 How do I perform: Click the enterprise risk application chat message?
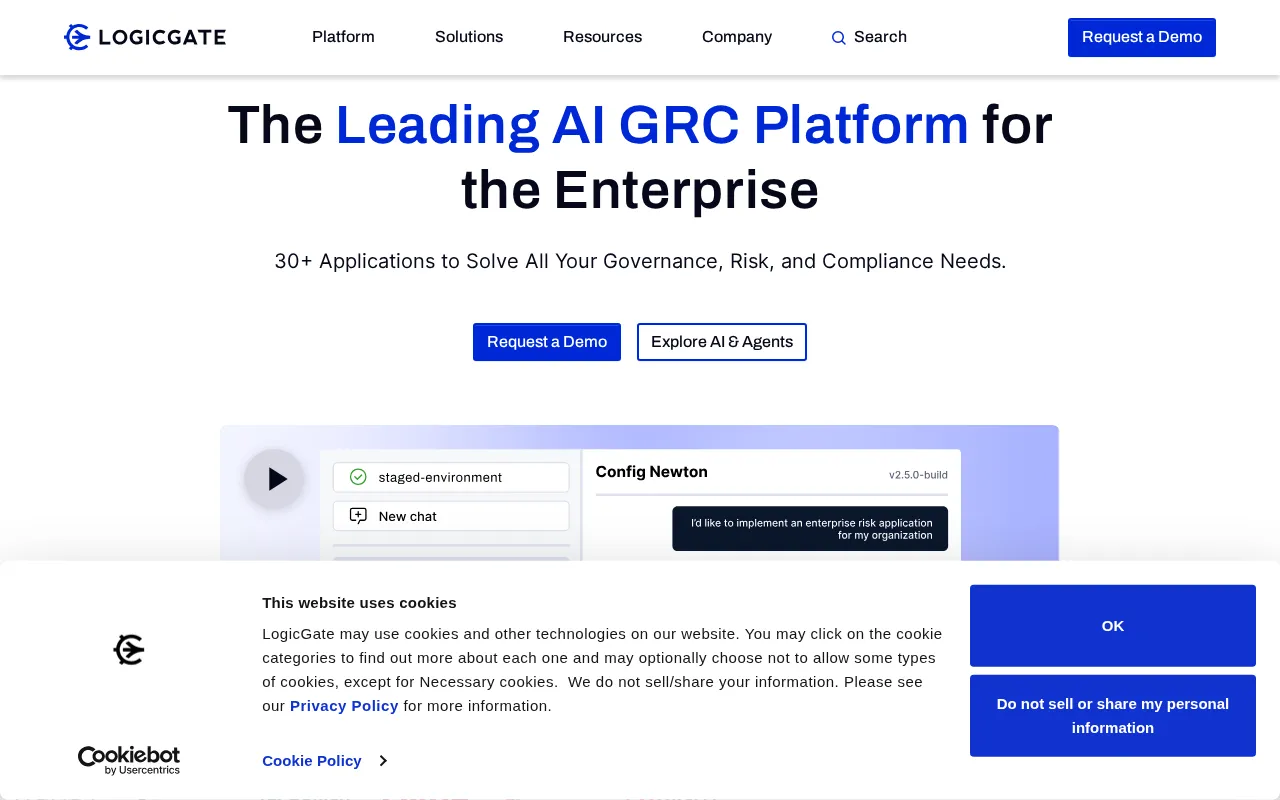(x=810, y=529)
